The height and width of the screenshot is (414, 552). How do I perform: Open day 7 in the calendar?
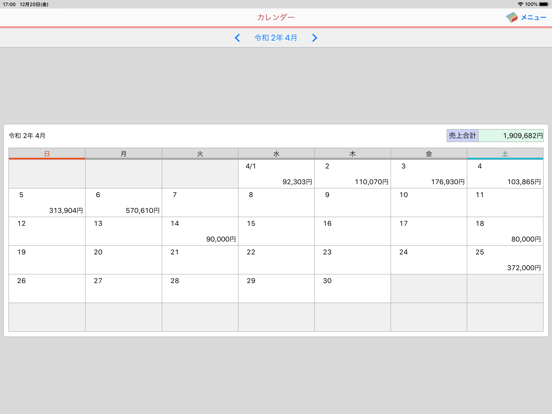pos(200,202)
